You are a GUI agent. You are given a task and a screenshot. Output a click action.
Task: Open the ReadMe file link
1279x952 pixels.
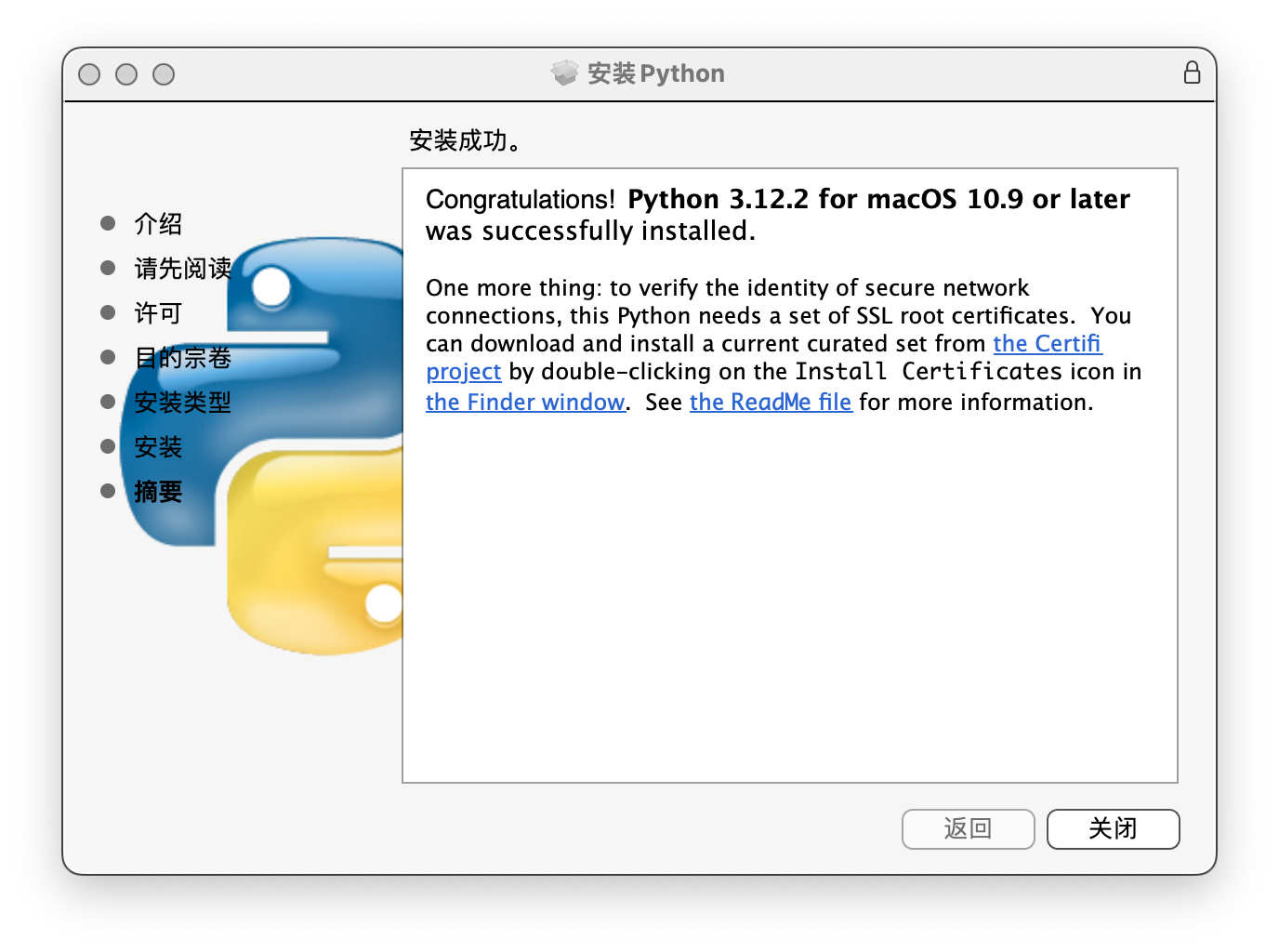point(771,402)
